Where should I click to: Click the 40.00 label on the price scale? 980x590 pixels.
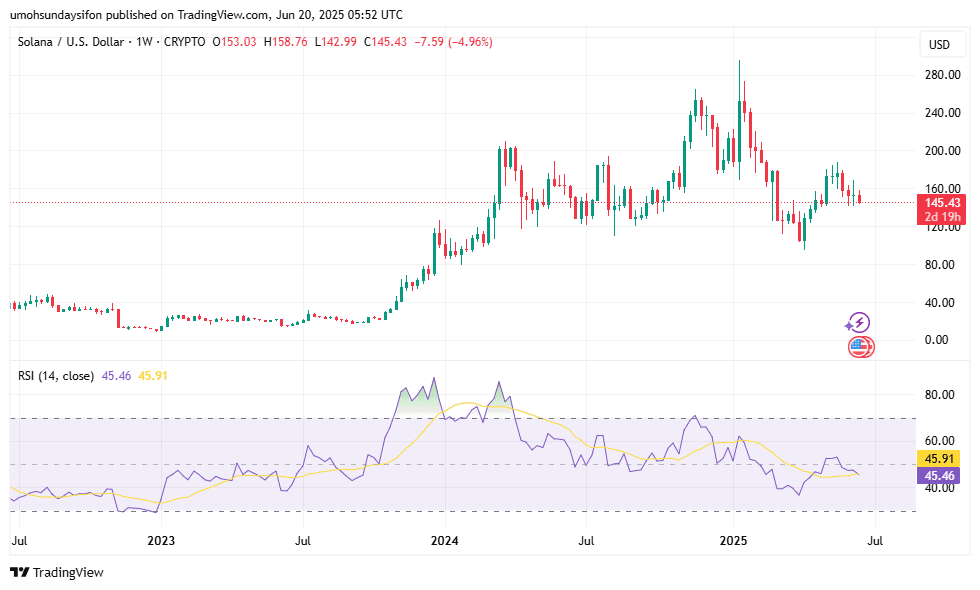939,302
